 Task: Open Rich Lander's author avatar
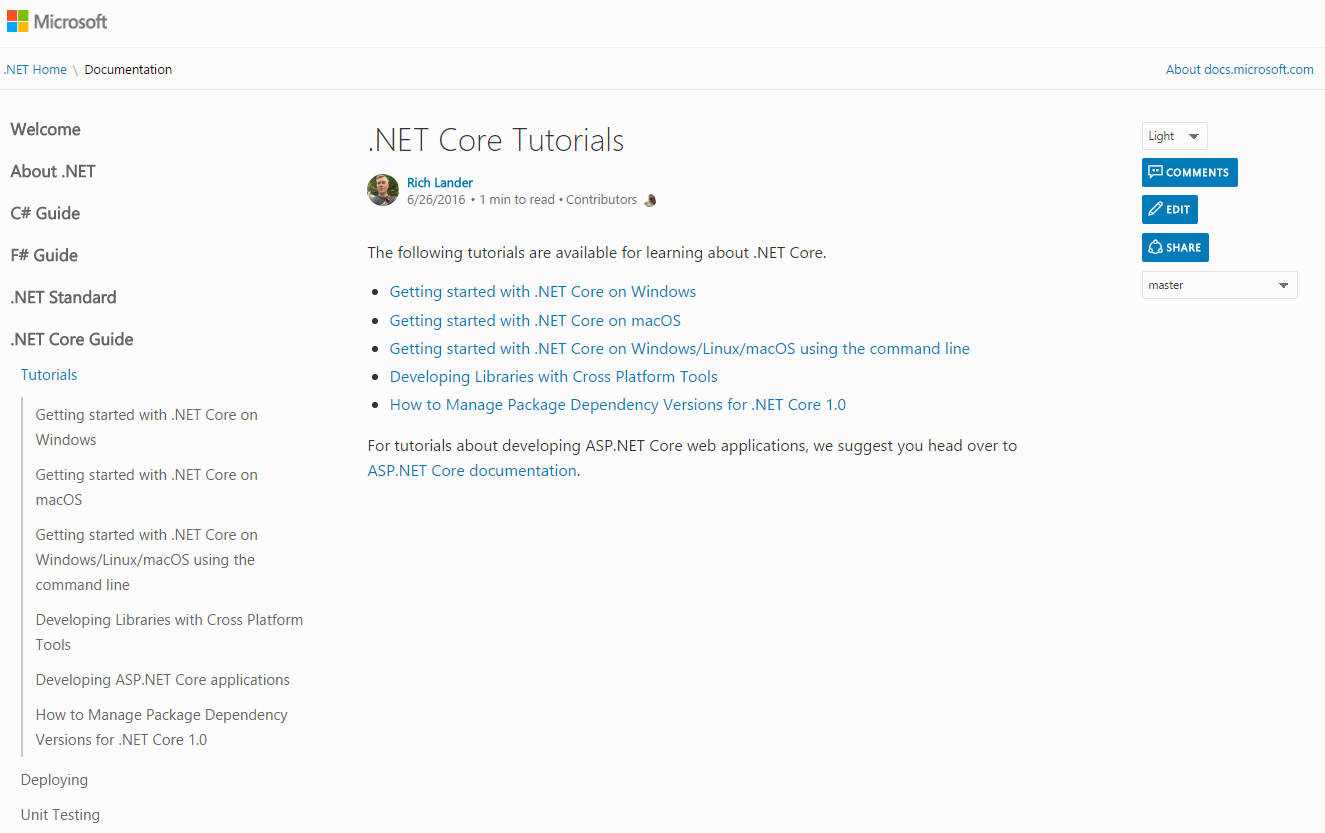(x=383, y=190)
